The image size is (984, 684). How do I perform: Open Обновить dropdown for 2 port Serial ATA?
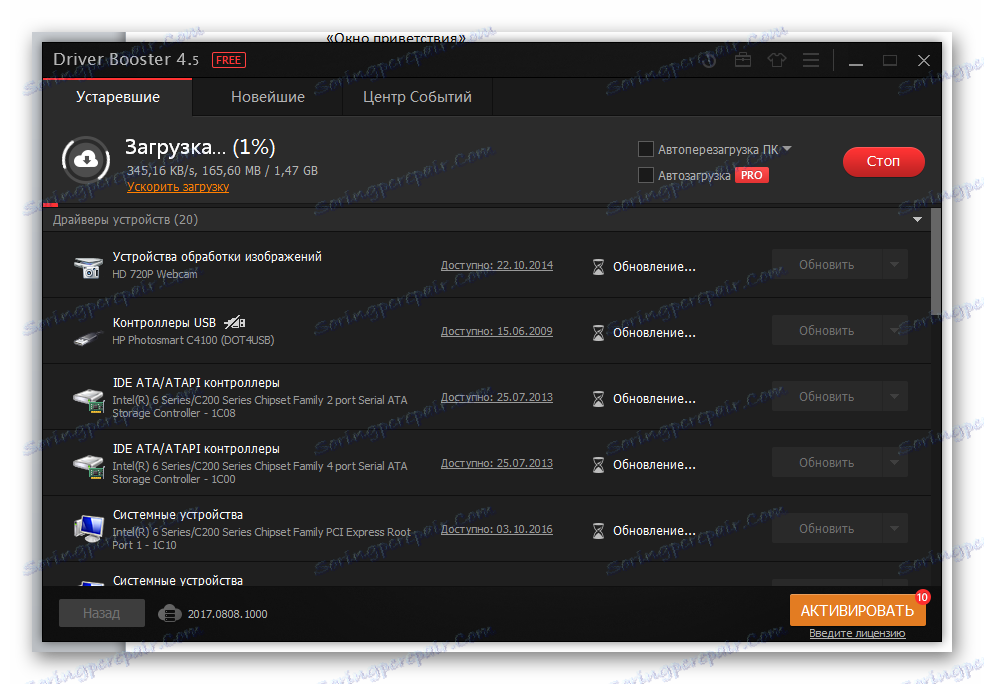coord(895,397)
